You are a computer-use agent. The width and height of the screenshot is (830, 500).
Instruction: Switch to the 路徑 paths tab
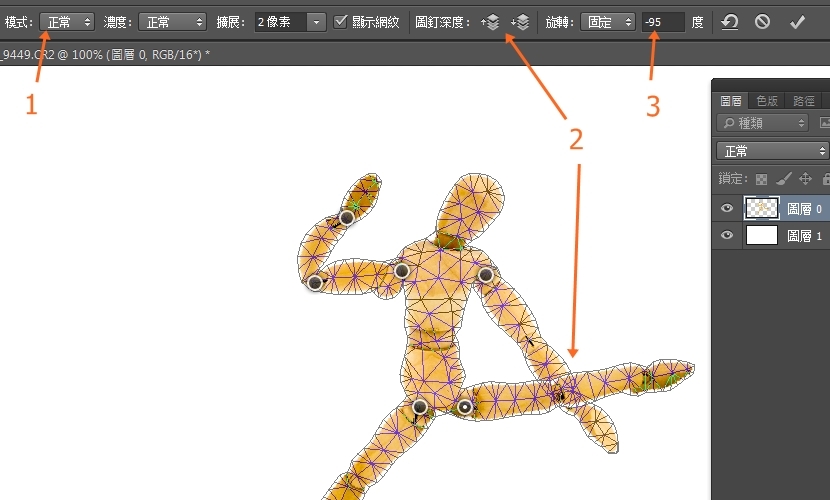803,100
